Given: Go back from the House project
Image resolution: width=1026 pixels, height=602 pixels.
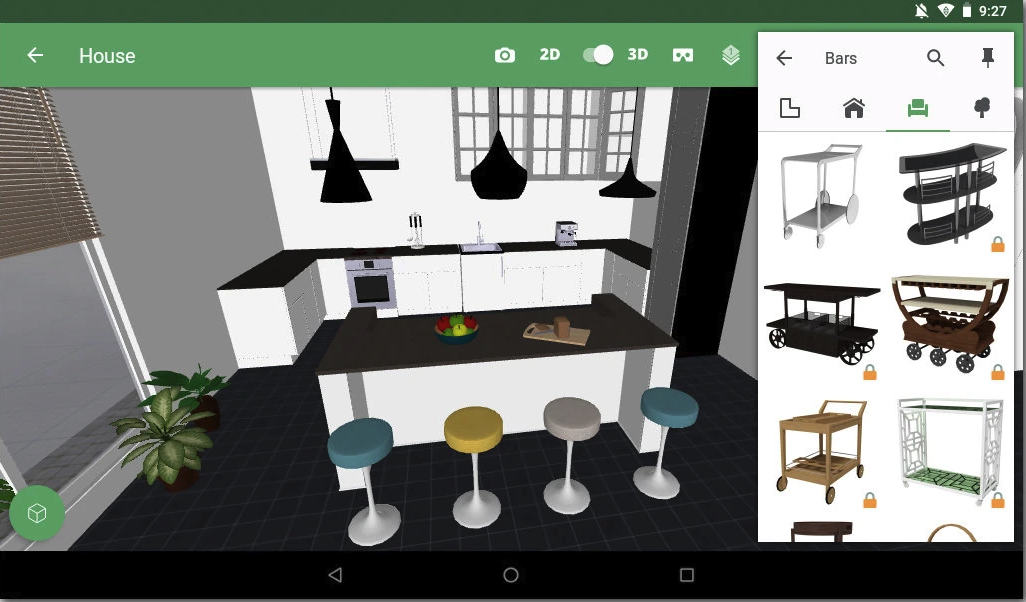Looking at the screenshot, I should tap(35, 56).
